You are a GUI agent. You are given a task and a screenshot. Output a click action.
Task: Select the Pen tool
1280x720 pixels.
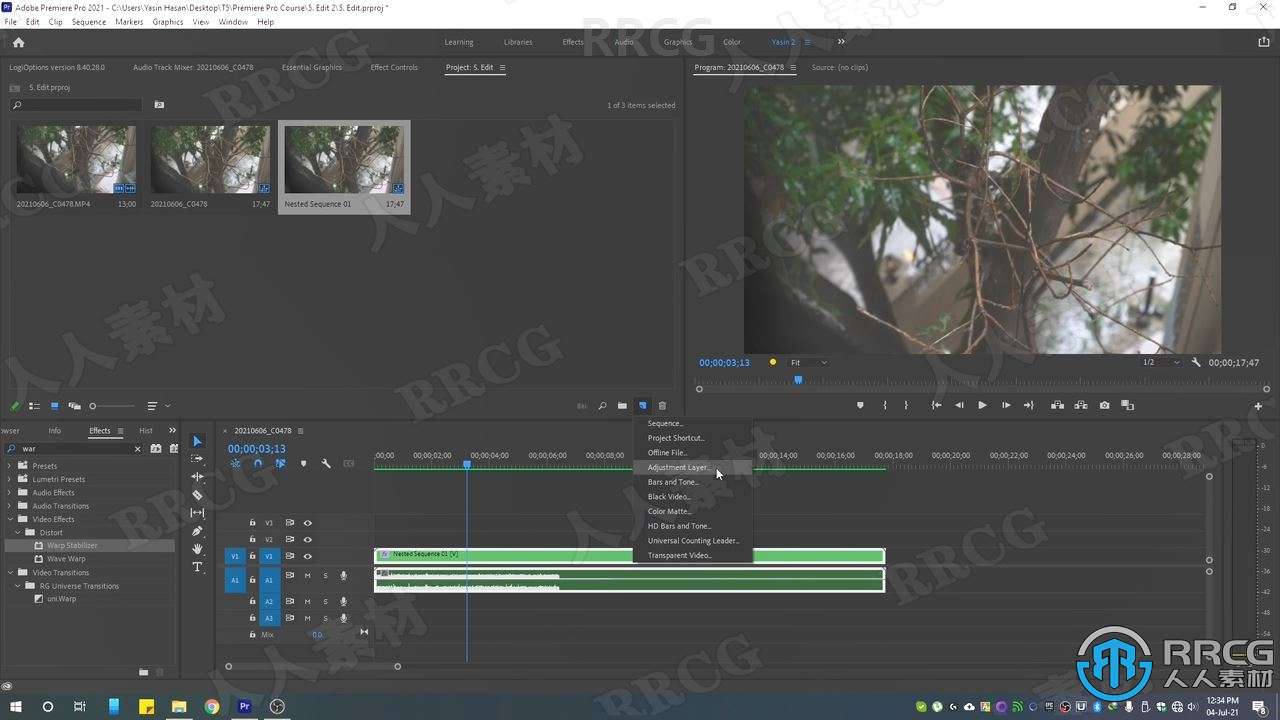click(x=197, y=531)
